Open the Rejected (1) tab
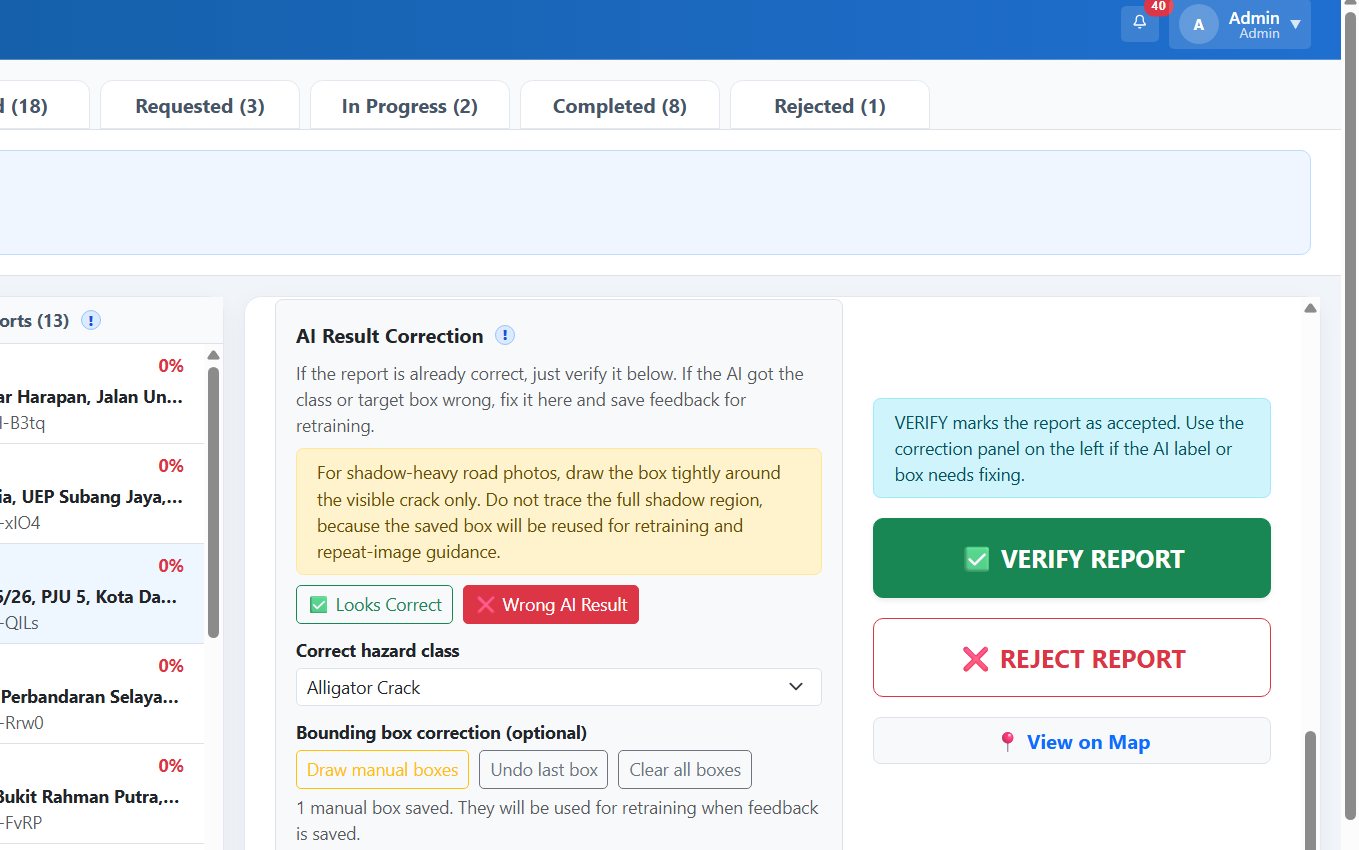This screenshot has width=1359, height=850. [x=830, y=105]
